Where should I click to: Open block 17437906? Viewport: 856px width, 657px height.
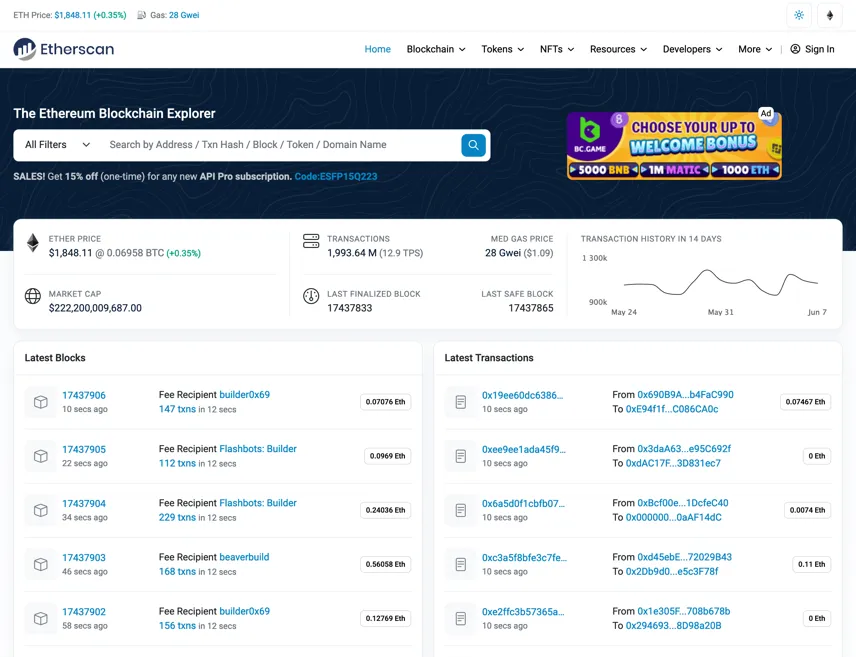(x=84, y=395)
